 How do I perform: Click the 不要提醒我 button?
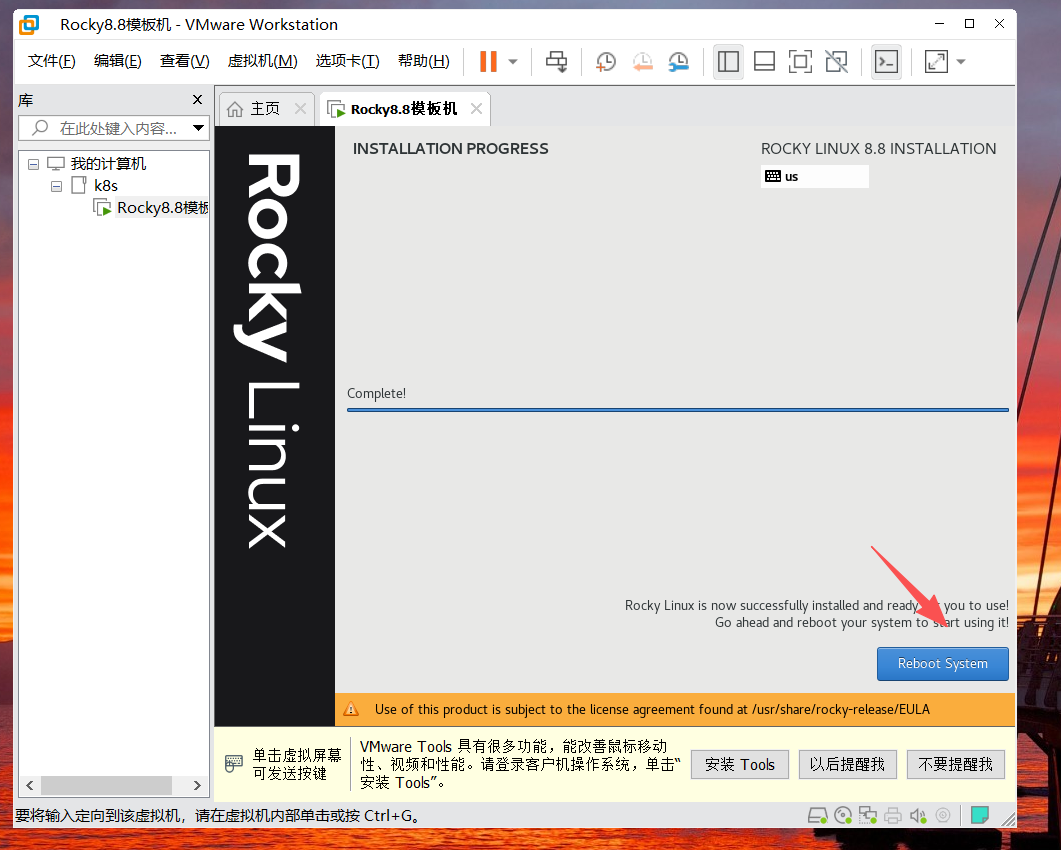pyautogui.click(x=955, y=765)
